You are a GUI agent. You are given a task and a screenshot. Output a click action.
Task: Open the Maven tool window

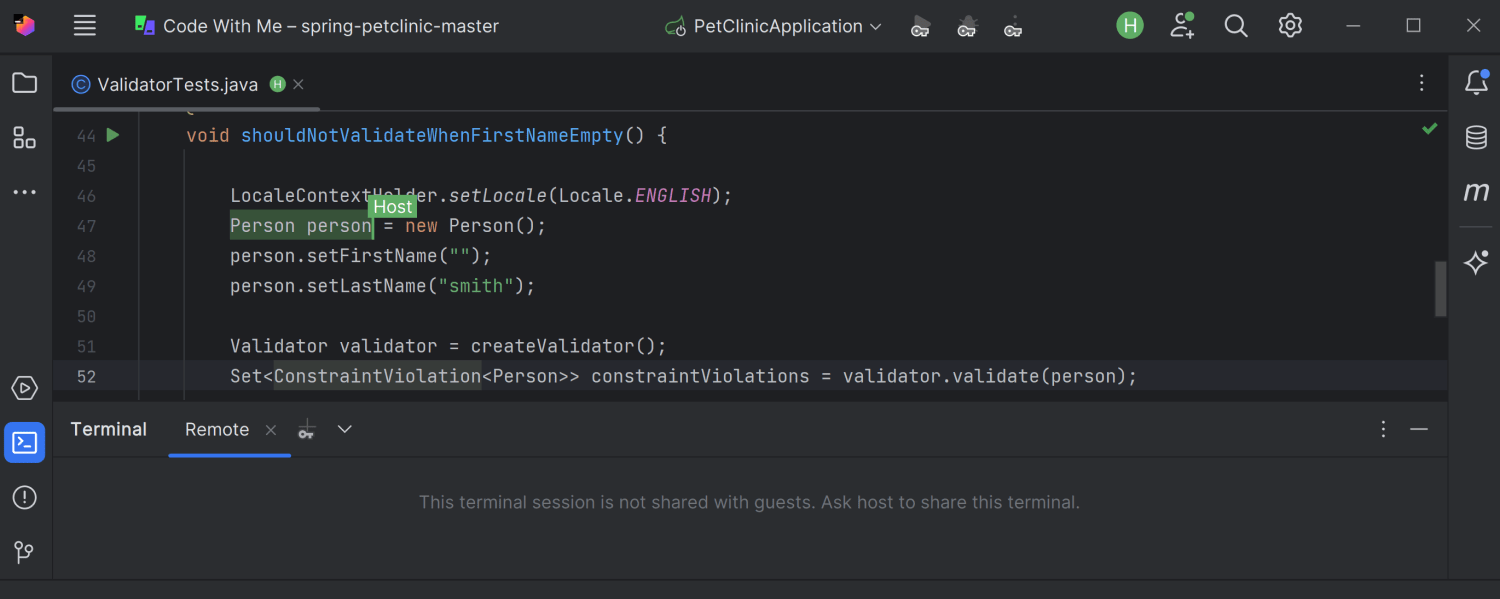tap(1476, 192)
